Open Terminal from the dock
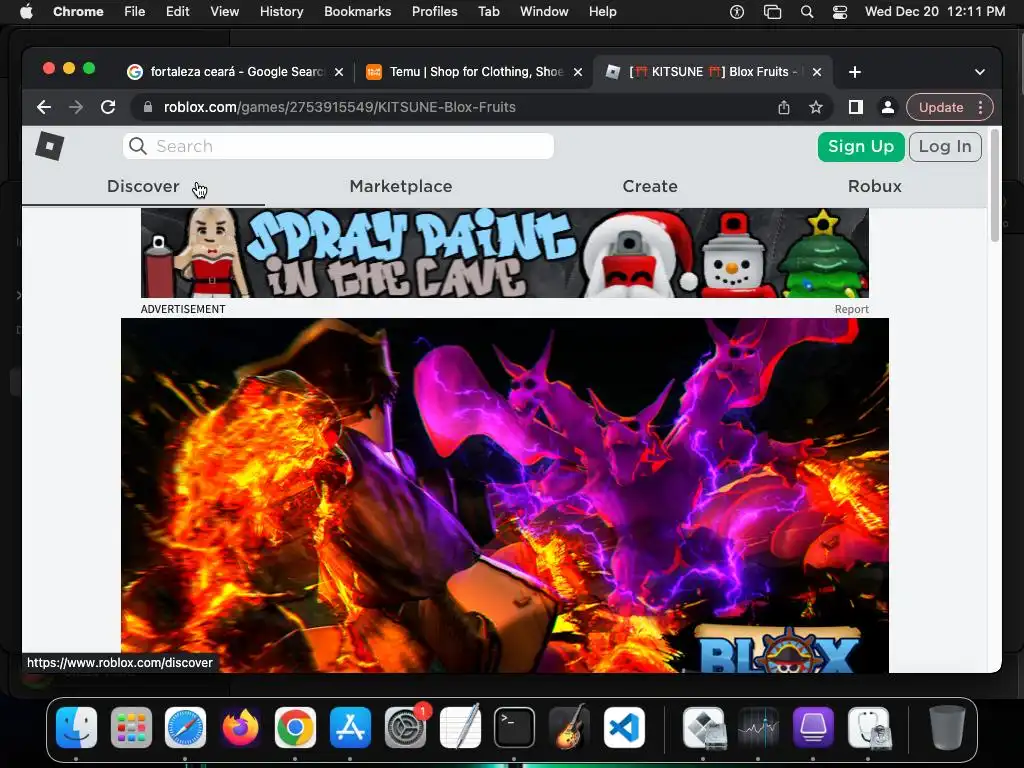Screen dimensions: 1024x768 pyautogui.click(x=515, y=728)
